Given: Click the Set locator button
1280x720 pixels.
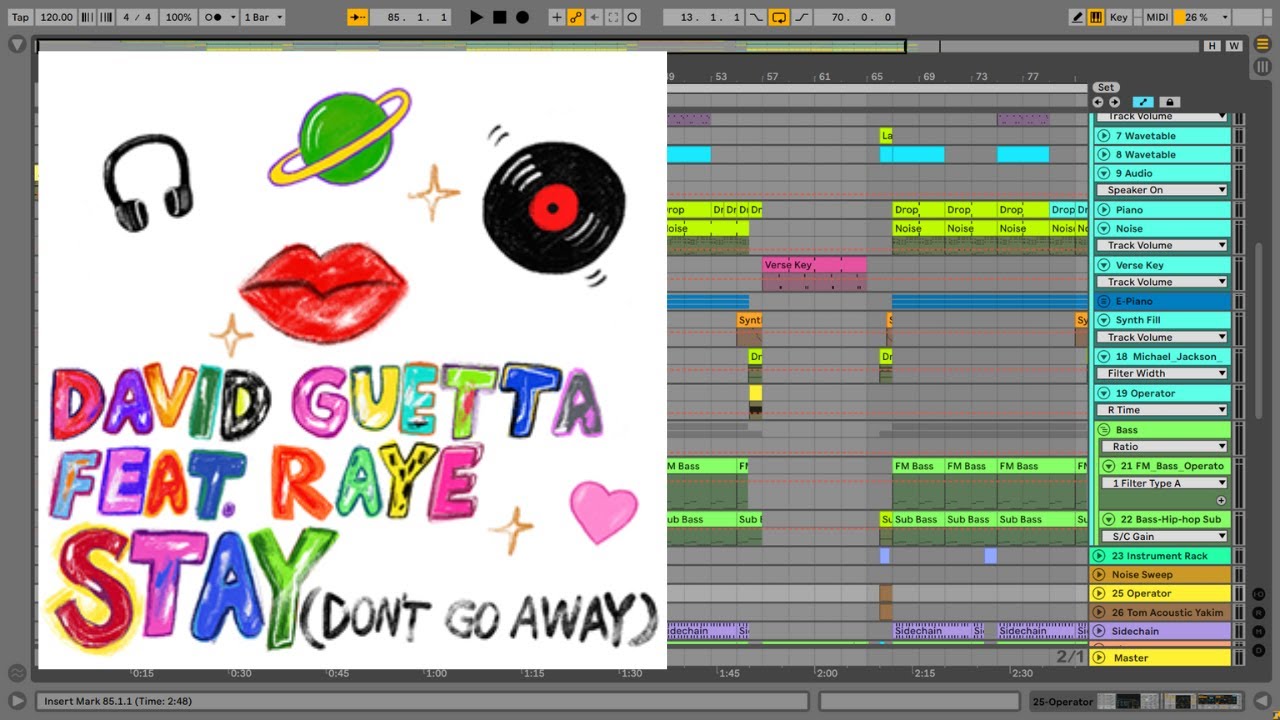Looking at the screenshot, I should [x=1105, y=87].
